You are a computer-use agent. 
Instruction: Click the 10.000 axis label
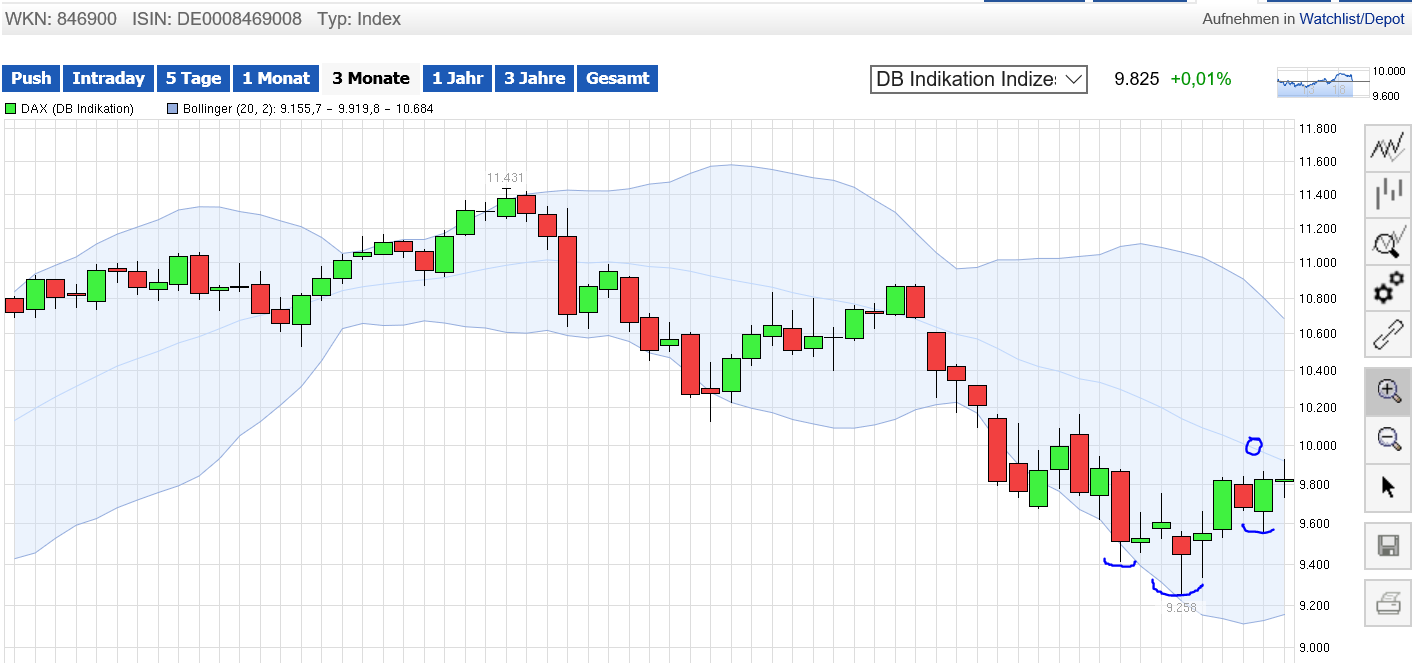click(x=1316, y=445)
